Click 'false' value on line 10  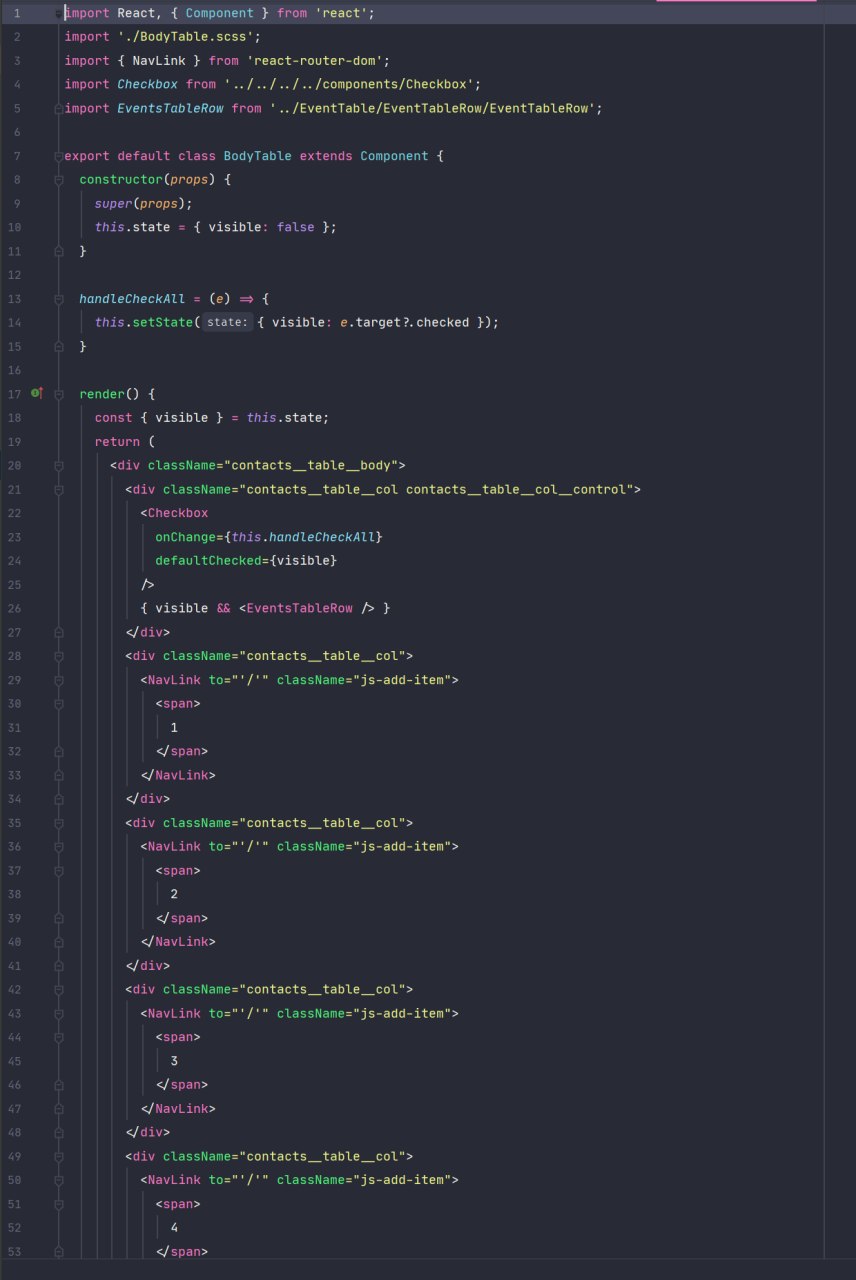[295, 227]
